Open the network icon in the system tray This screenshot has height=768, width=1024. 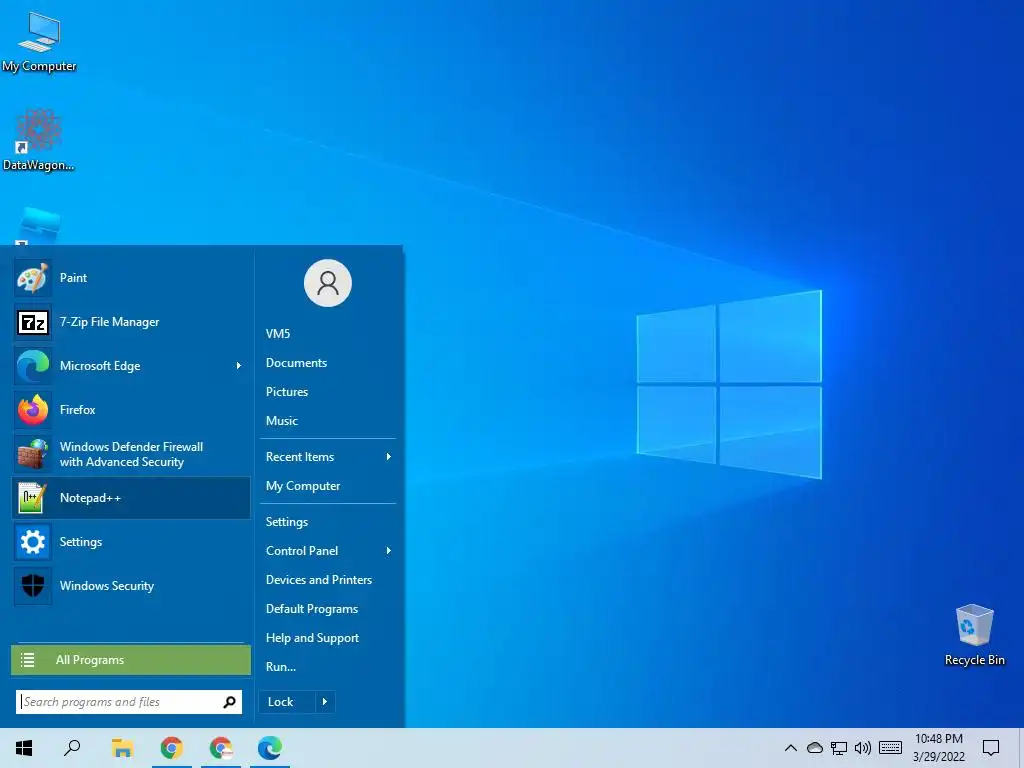(x=839, y=748)
